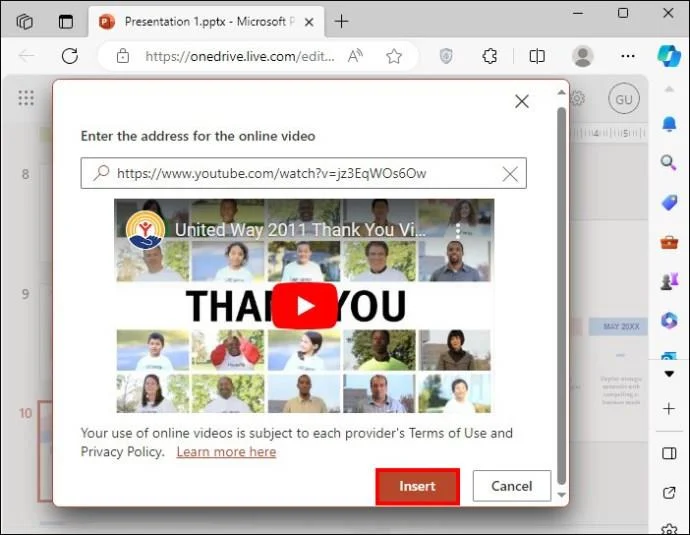Viewport: 690px width, 535px height.
Task: Open the Office app launcher grid
Action: coord(26,98)
